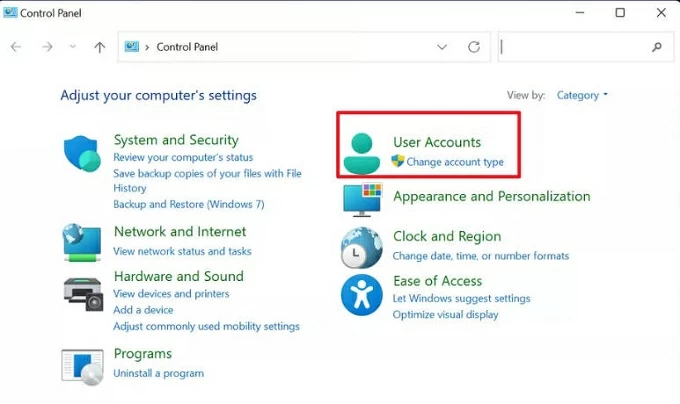Select Optimize visual display link
Viewport: 680px width, 404px height.
point(445,315)
